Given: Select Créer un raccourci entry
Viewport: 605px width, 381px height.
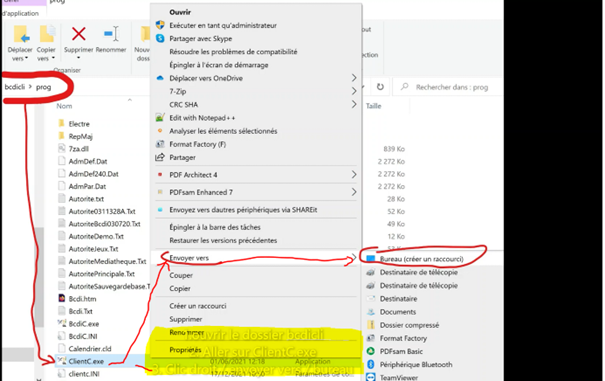Looking at the screenshot, I should (198, 306).
